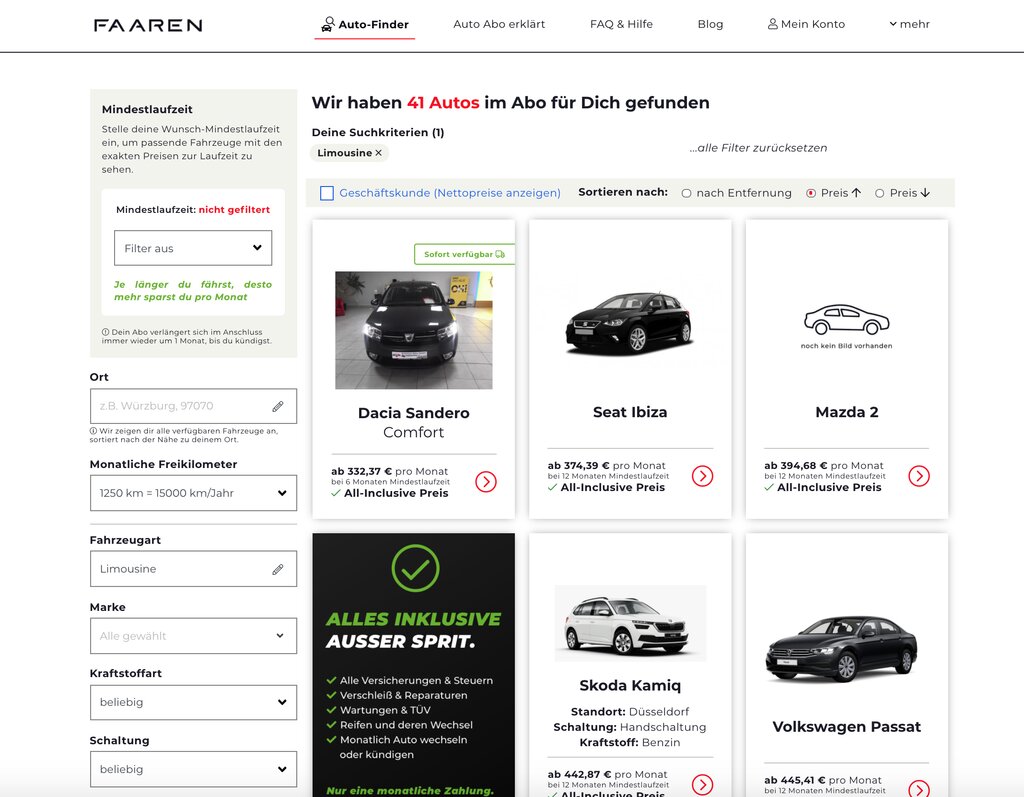Image resolution: width=1024 pixels, height=797 pixels.
Task: Open Mein Konto account page
Action: point(806,24)
